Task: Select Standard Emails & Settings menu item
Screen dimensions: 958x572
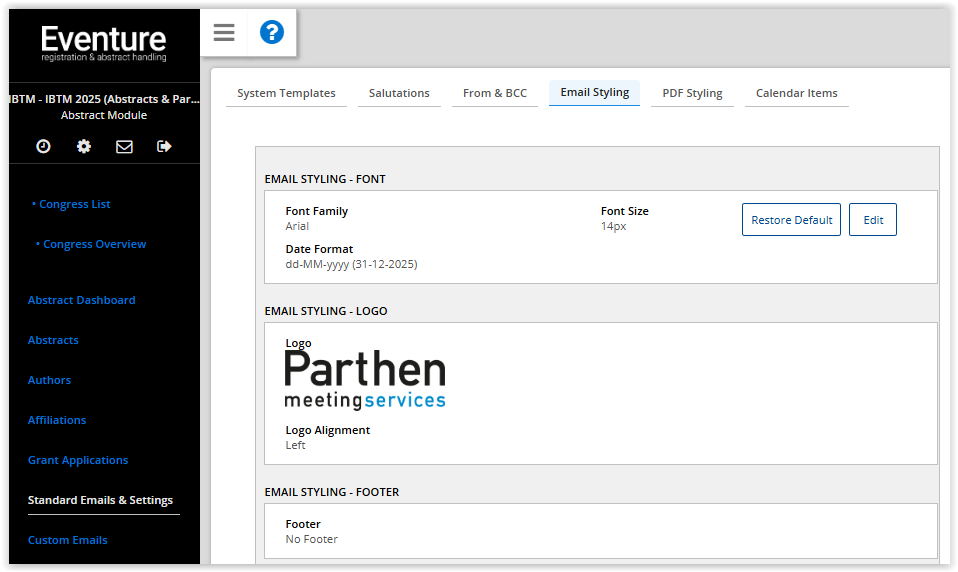Action: click(100, 500)
